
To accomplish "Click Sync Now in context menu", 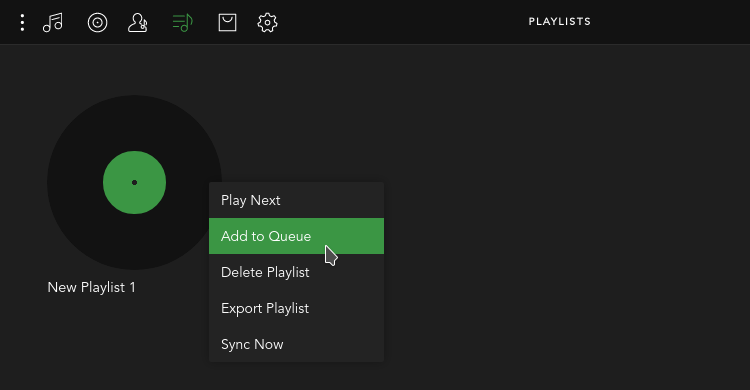I will click(x=297, y=344).
